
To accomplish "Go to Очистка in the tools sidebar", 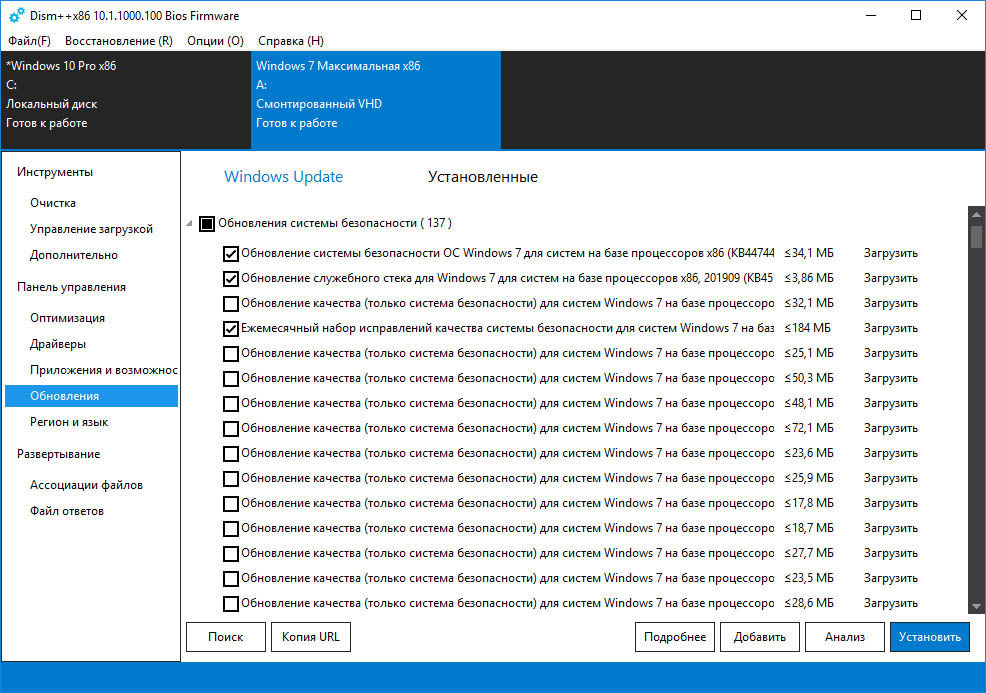I will tap(53, 203).
